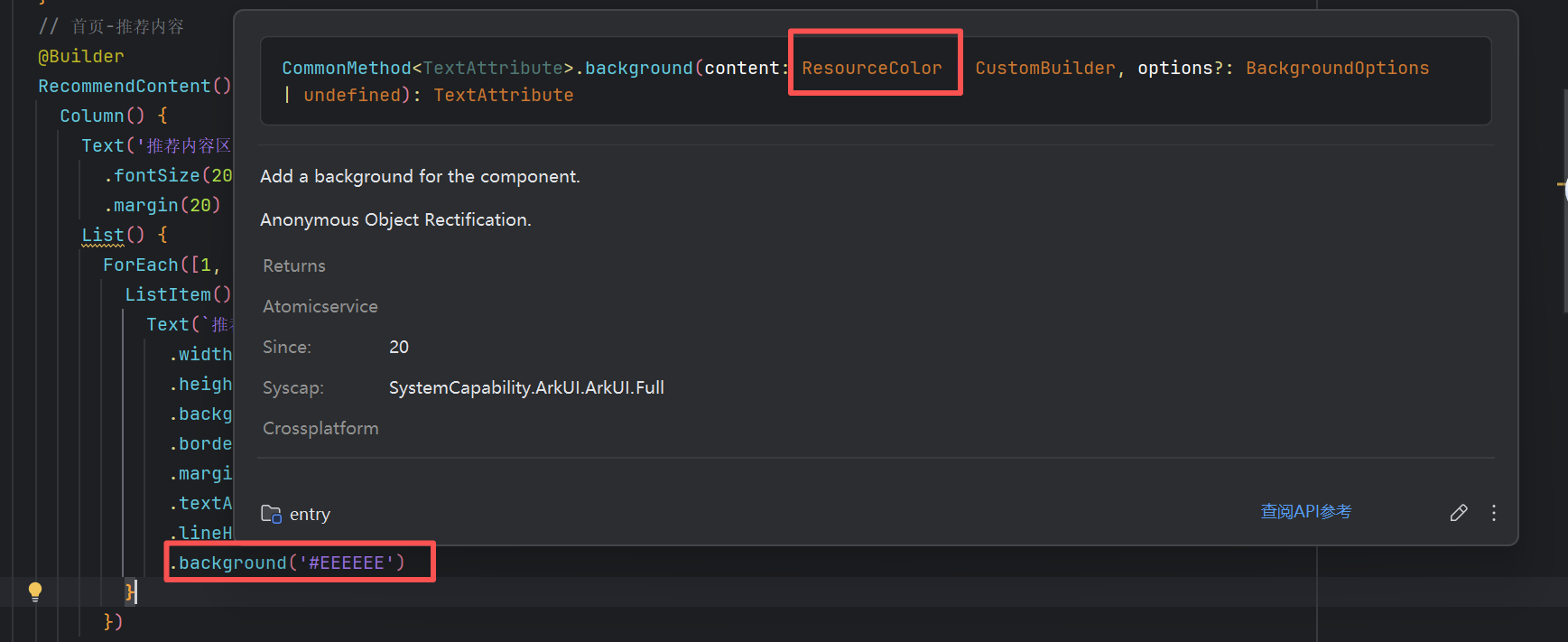Image resolution: width=1568 pixels, height=642 pixels.
Task: Click the TextAttribute return type
Action: [503, 95]
